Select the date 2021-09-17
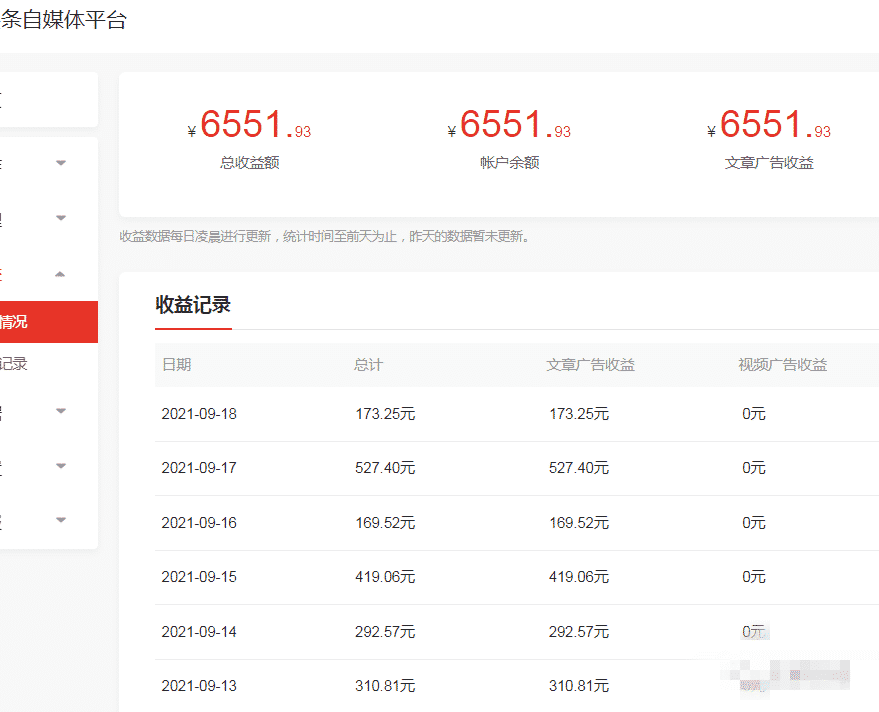This screenshot has width=879, height=712. pyautogui.click(x=199, y=468)
